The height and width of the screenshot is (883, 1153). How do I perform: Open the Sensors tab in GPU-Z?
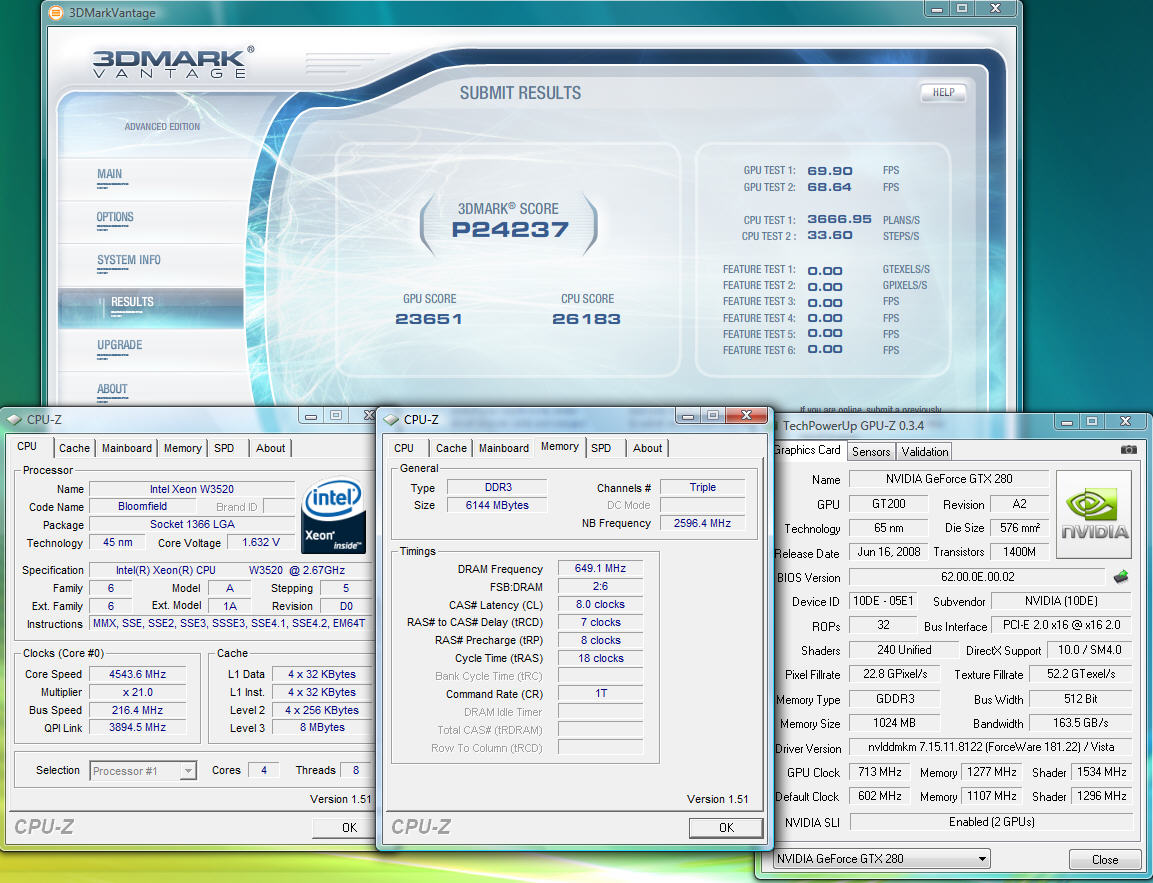click(871, 451)
